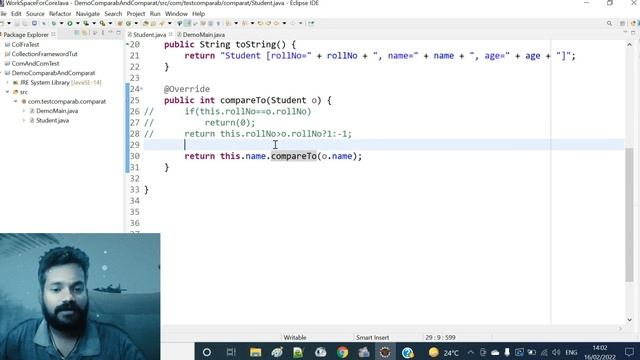The image size is (640, 360).
Task: Click the Save icon in toolbar
Action: click(x=17, y=23)
